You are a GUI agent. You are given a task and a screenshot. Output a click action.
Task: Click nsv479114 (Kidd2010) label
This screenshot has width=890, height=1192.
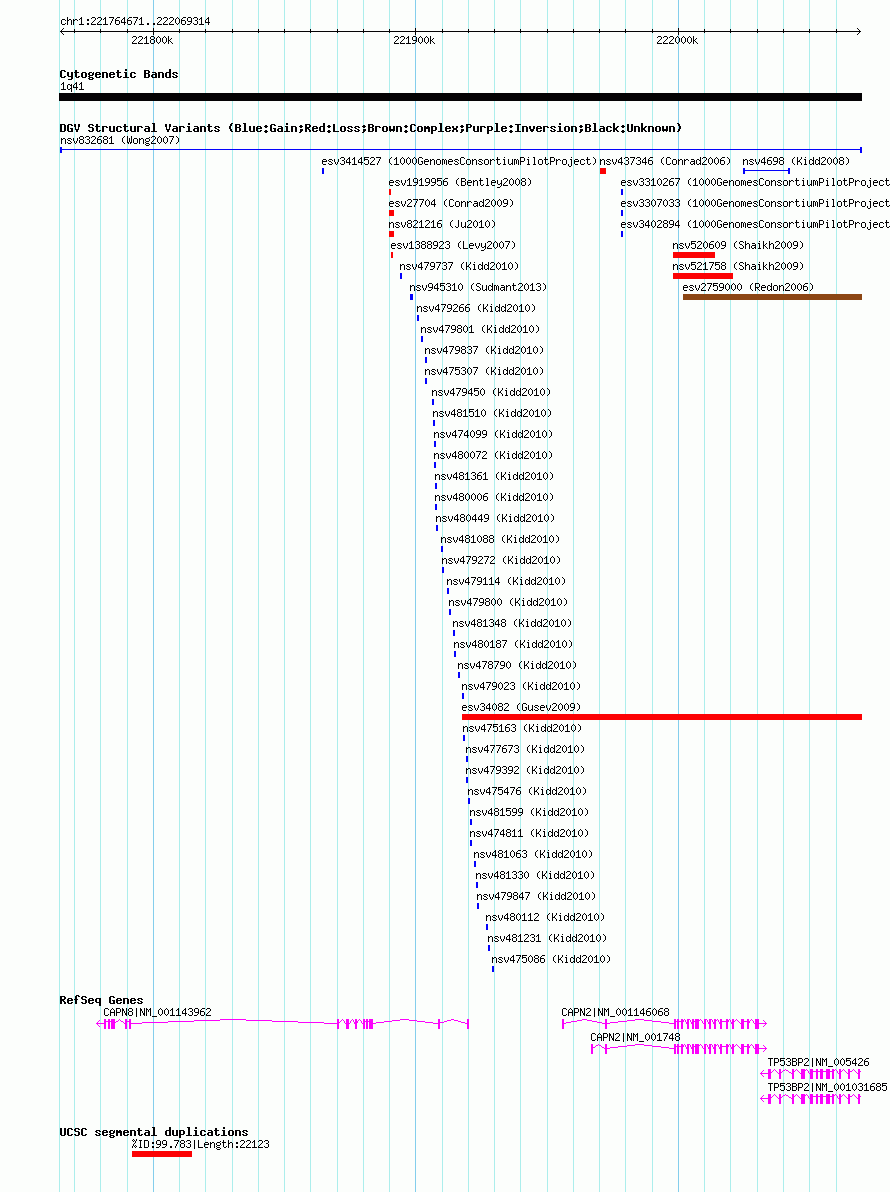506,582
